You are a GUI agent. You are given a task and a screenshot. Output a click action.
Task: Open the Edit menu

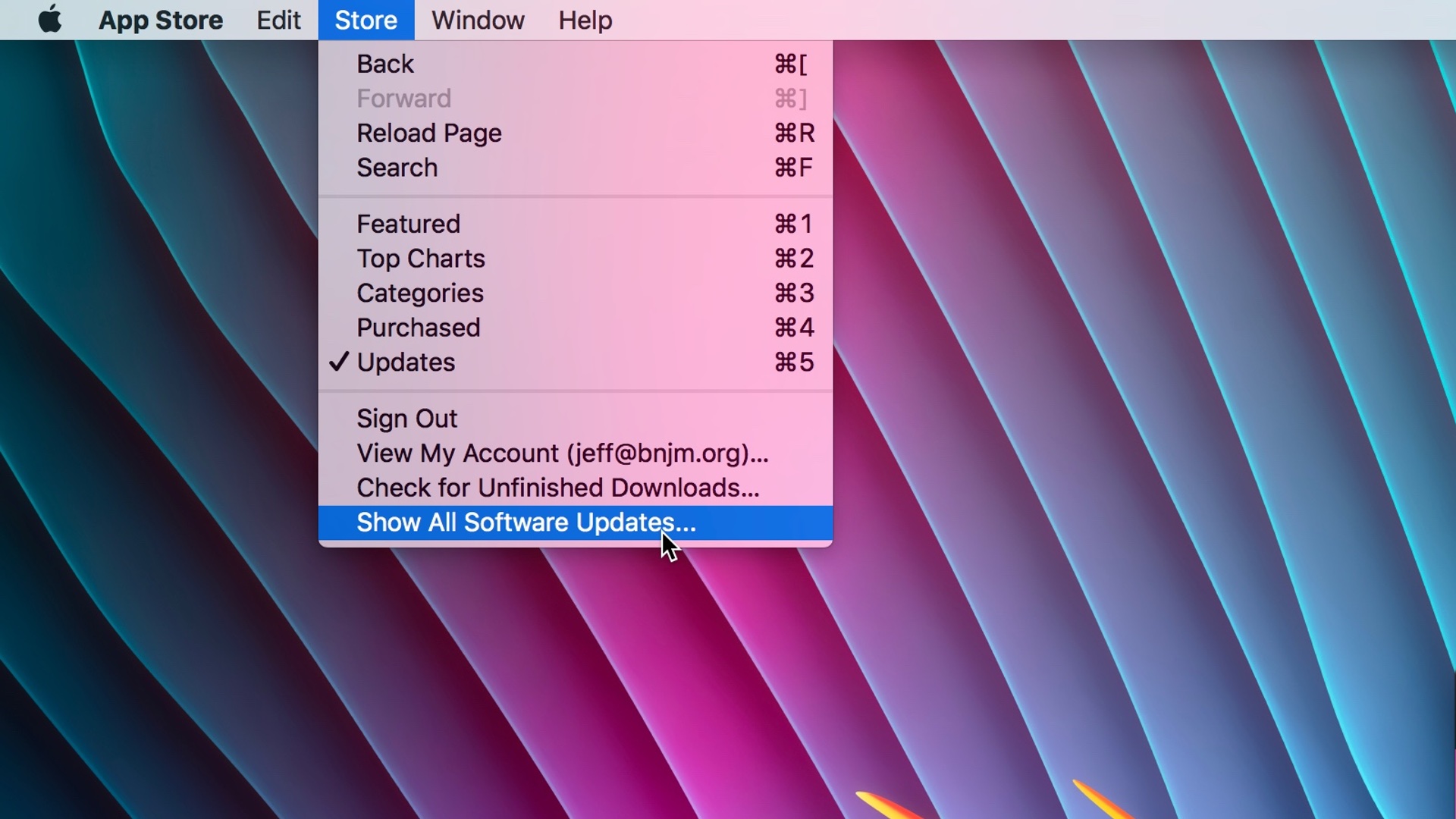(278, 20)
